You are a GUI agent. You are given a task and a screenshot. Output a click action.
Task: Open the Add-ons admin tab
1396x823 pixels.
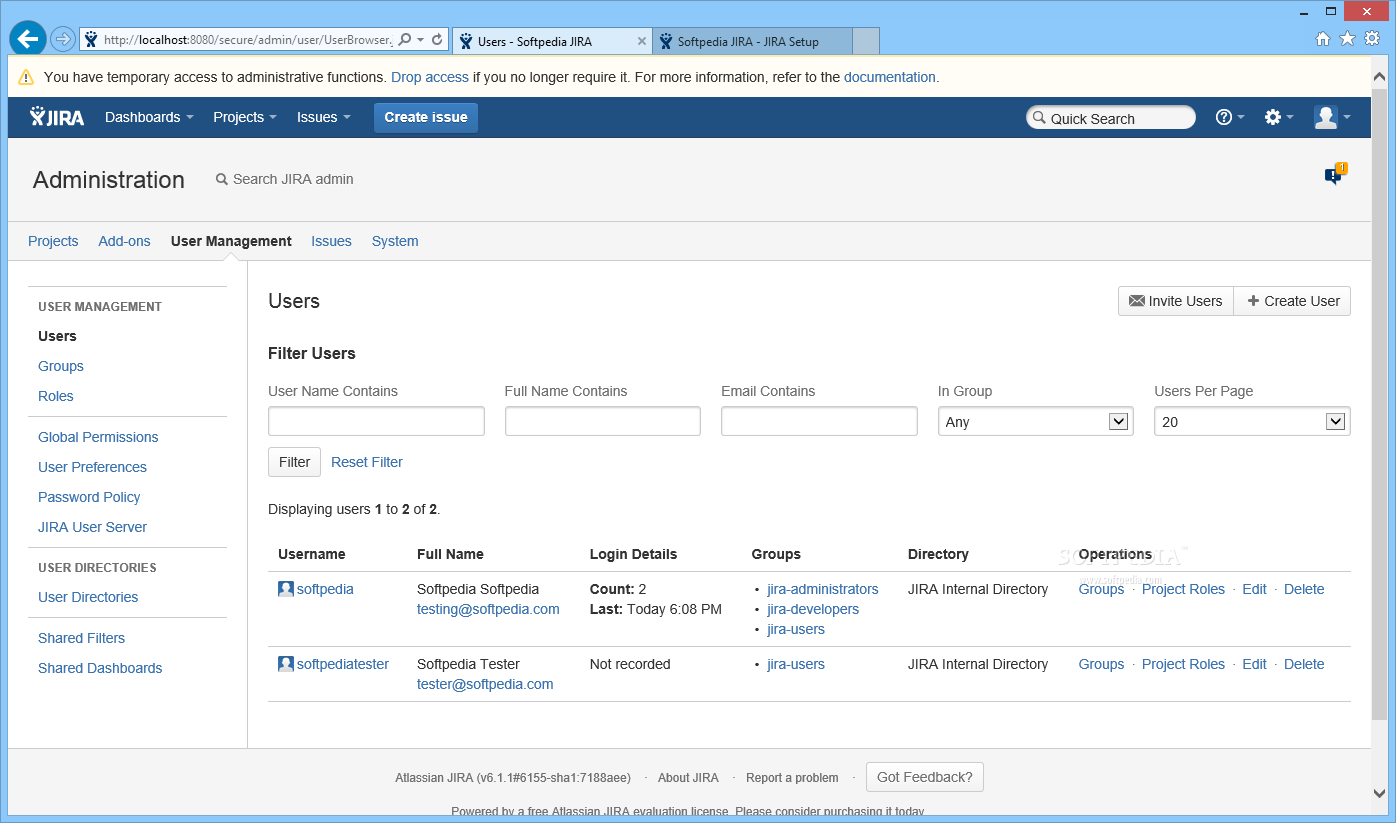click(124, 241)
